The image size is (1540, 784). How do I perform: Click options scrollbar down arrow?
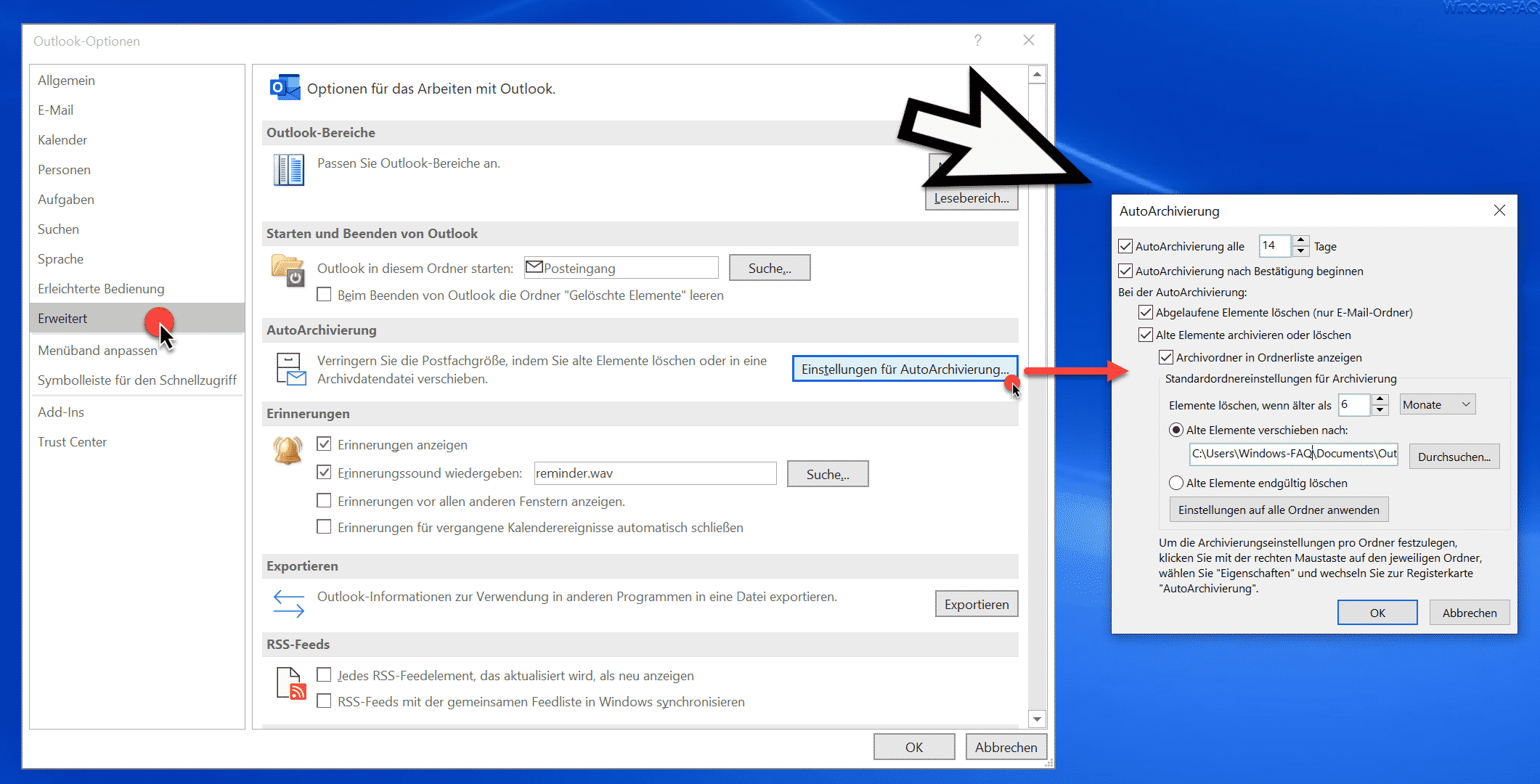1037,719
